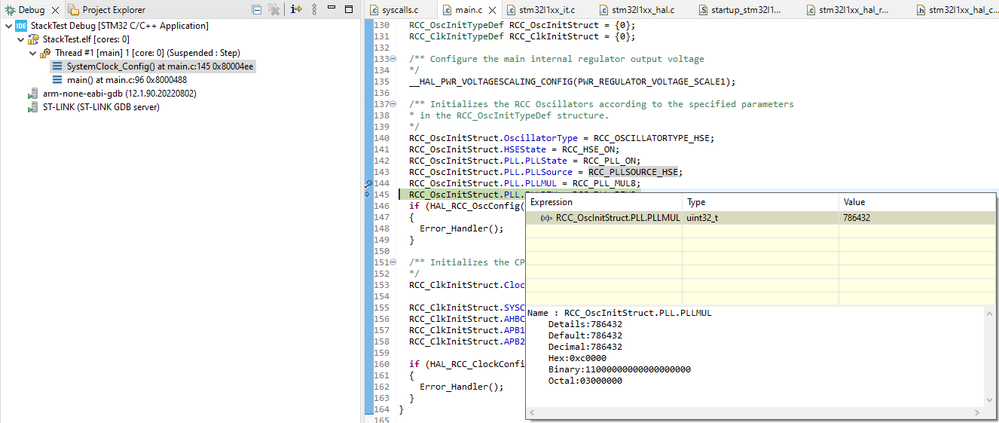Select main() at main.c:96 stack frame
This screenshot has width=999, height=423.
pyautogui.click(x=126, y=80)
